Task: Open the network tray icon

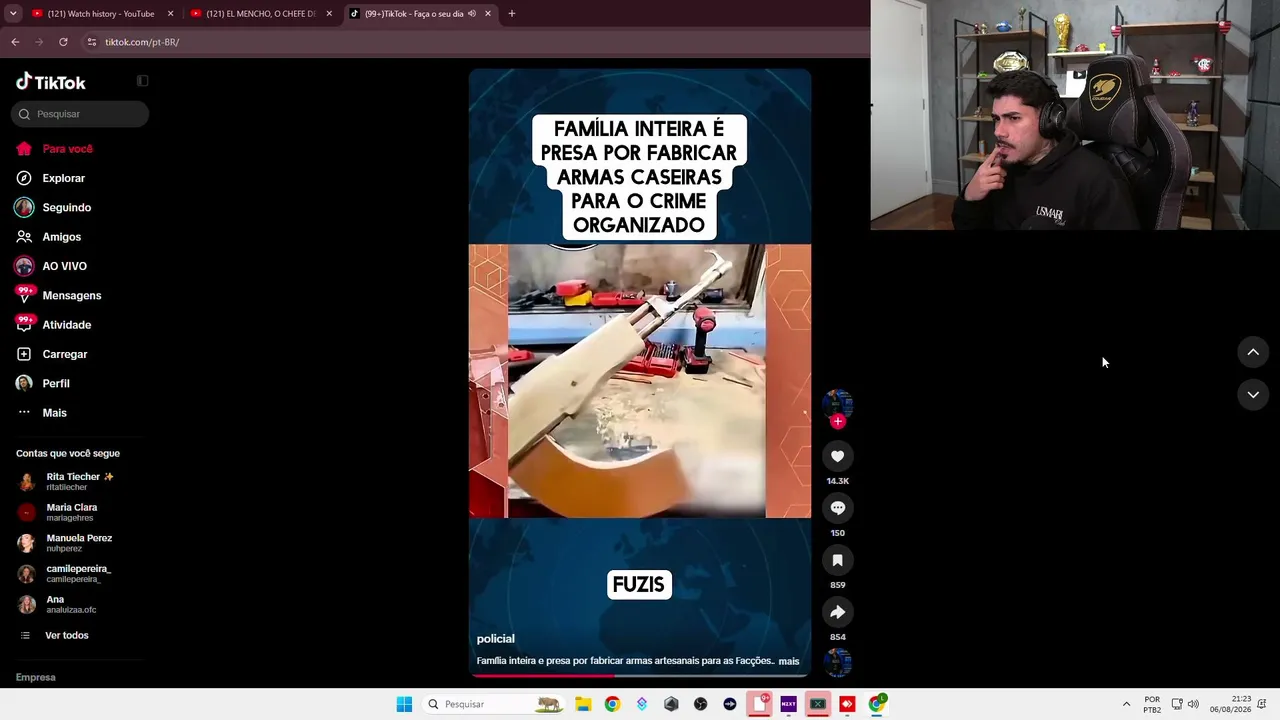Action: click(x=1177, y=704)
